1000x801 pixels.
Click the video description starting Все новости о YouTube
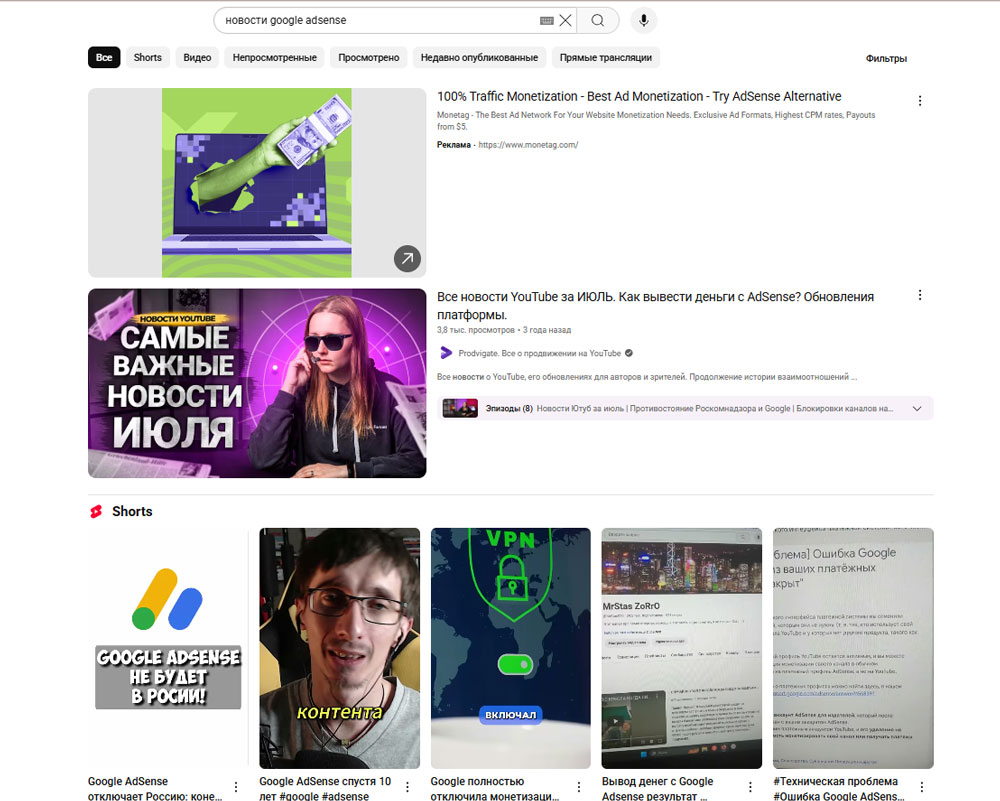[x=647, y=377]
